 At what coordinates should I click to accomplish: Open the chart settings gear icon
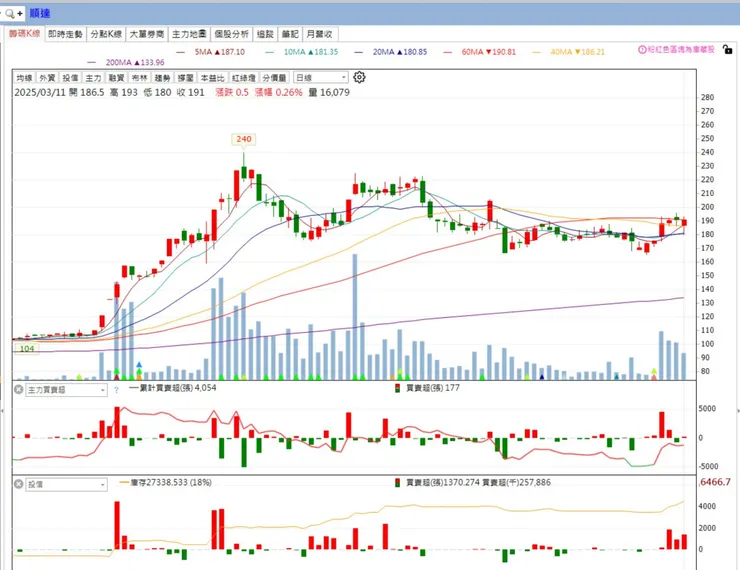click(359, 77)
